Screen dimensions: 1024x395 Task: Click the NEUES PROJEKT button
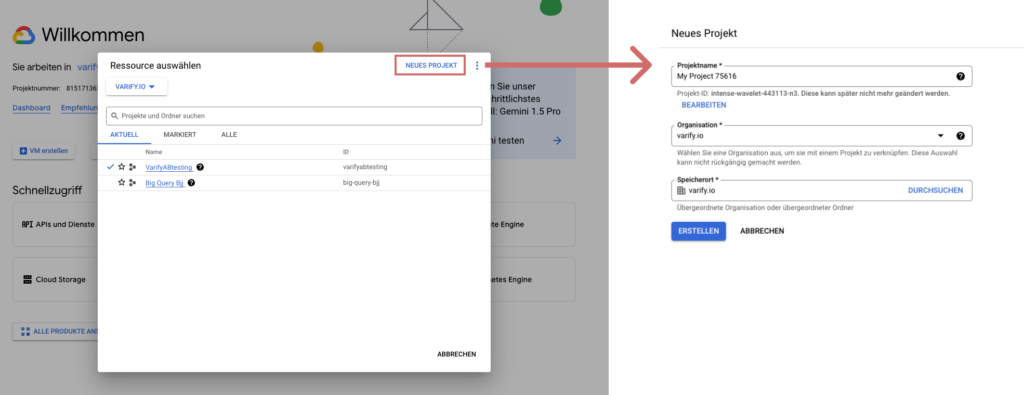point(430,65)
